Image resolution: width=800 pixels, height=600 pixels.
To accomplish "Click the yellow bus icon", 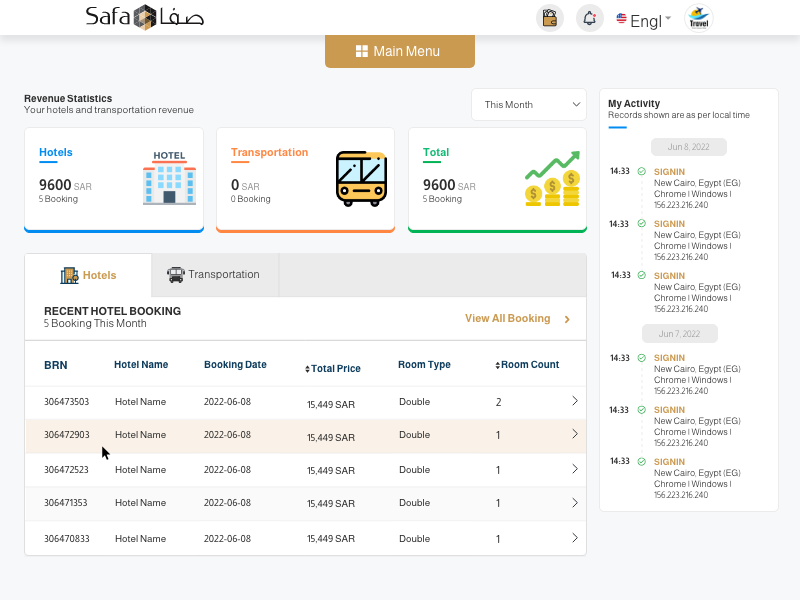I will click(361, 179).
